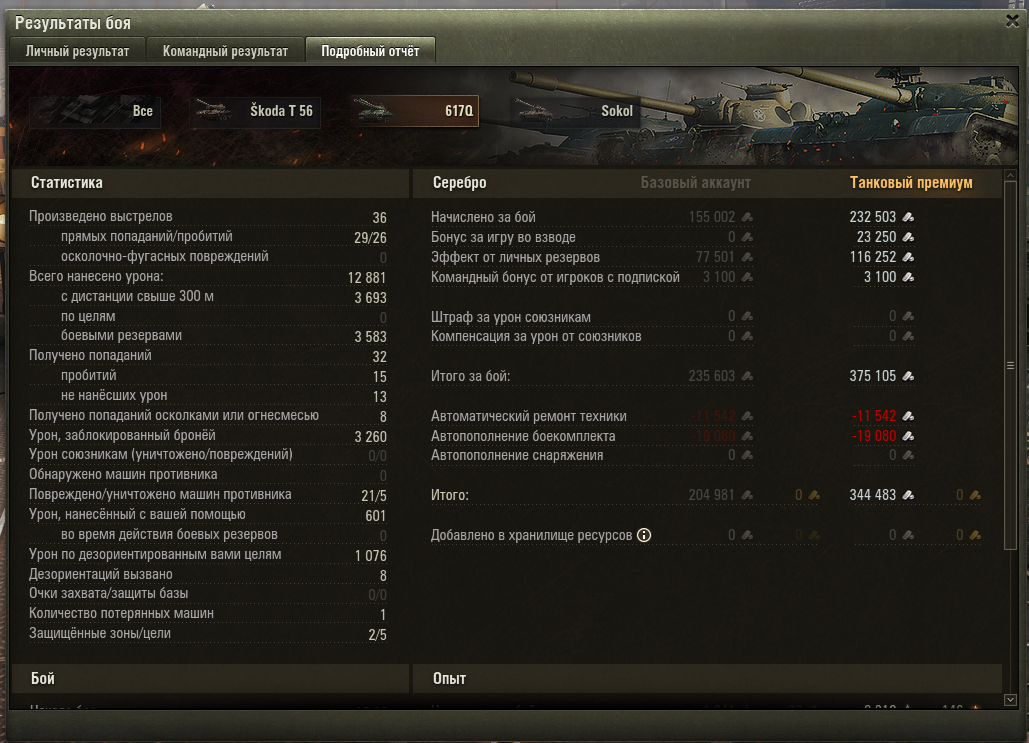Click the Танковый премиум column header
The width and height of the screenshot is (1029, 743).
coord(911,182)
